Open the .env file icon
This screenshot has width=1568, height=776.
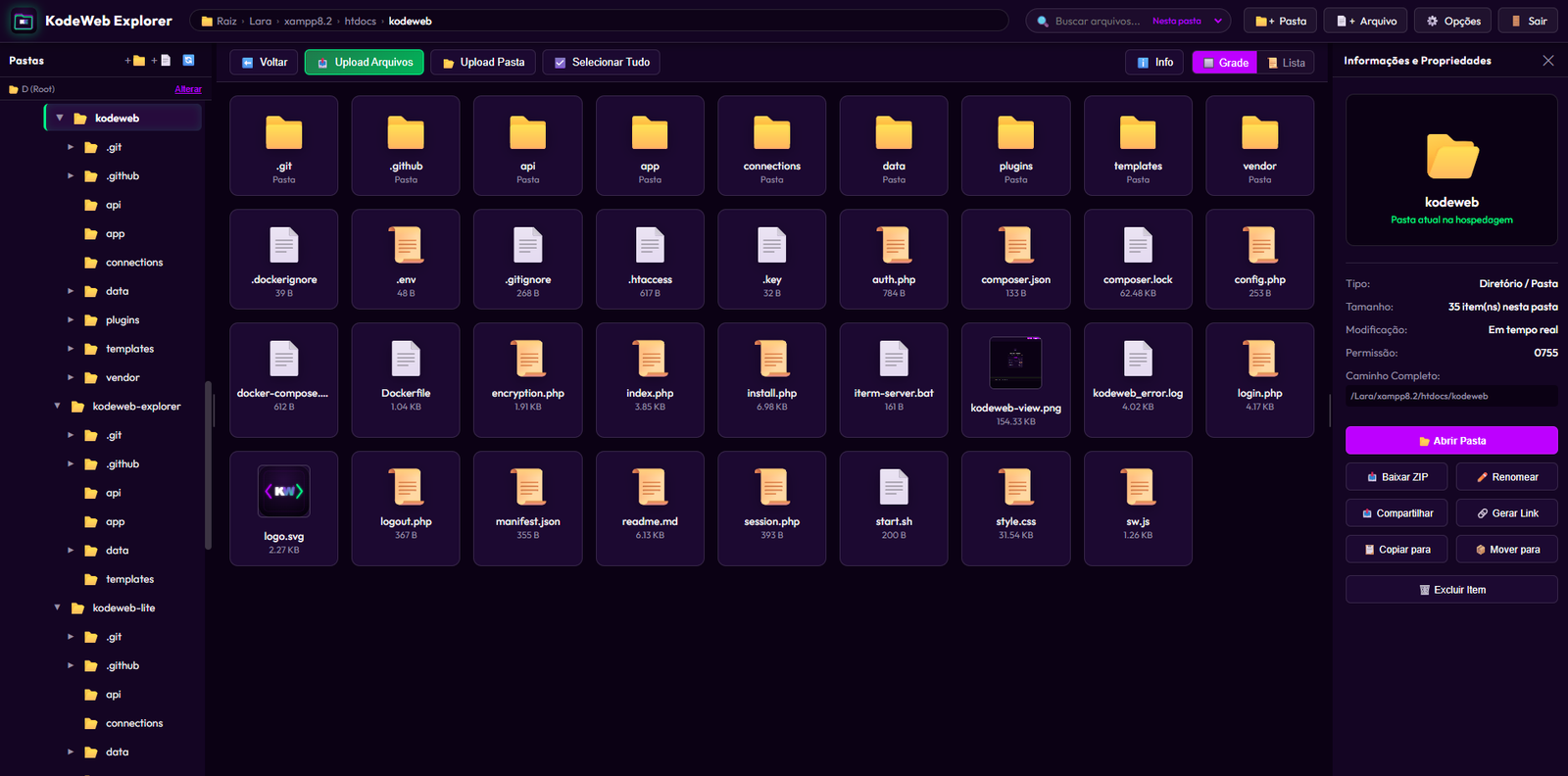406,245
